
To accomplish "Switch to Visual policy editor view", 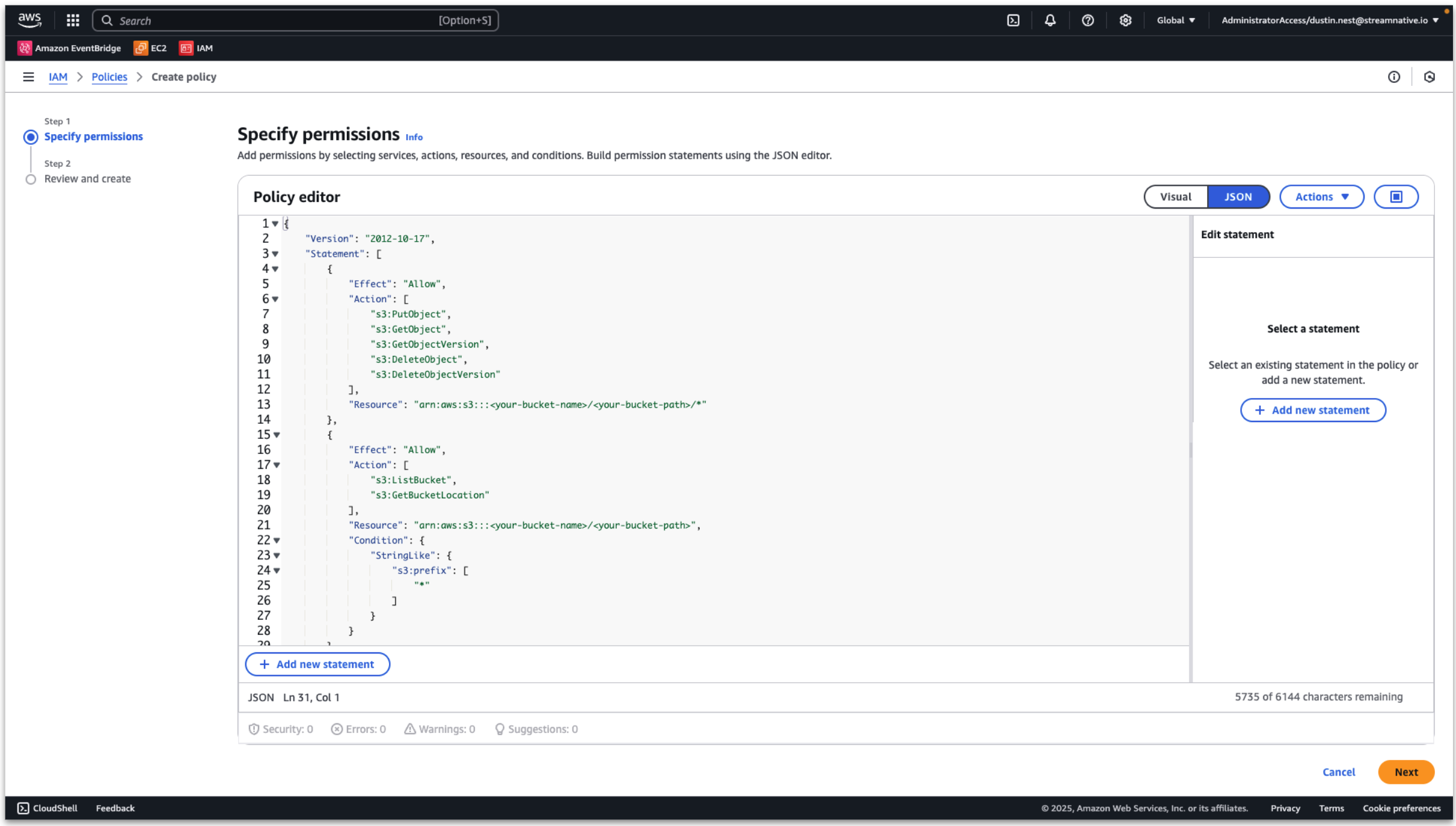I will pyautogui.click(x=1174, y=196).
